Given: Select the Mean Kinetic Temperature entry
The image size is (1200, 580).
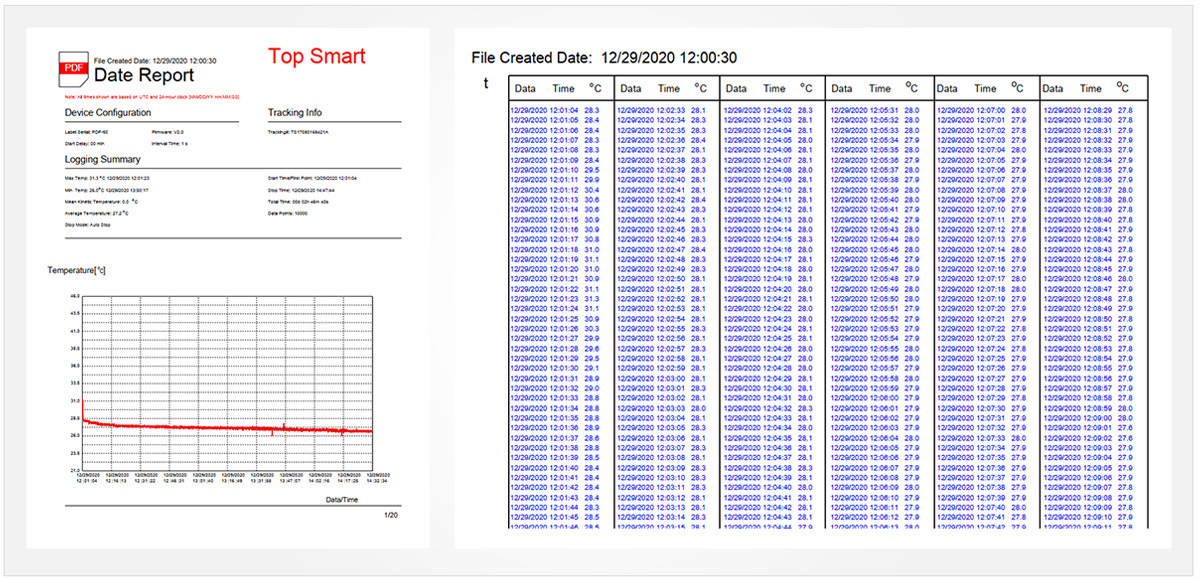Looking at the screenshot, I should pyautogui.click(x=101, y=202).
